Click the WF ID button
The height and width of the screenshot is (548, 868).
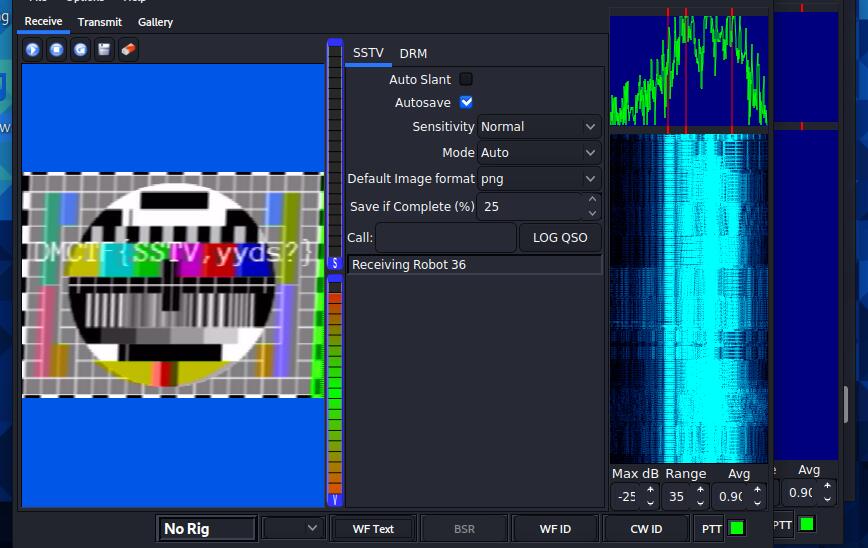point(555,528)
